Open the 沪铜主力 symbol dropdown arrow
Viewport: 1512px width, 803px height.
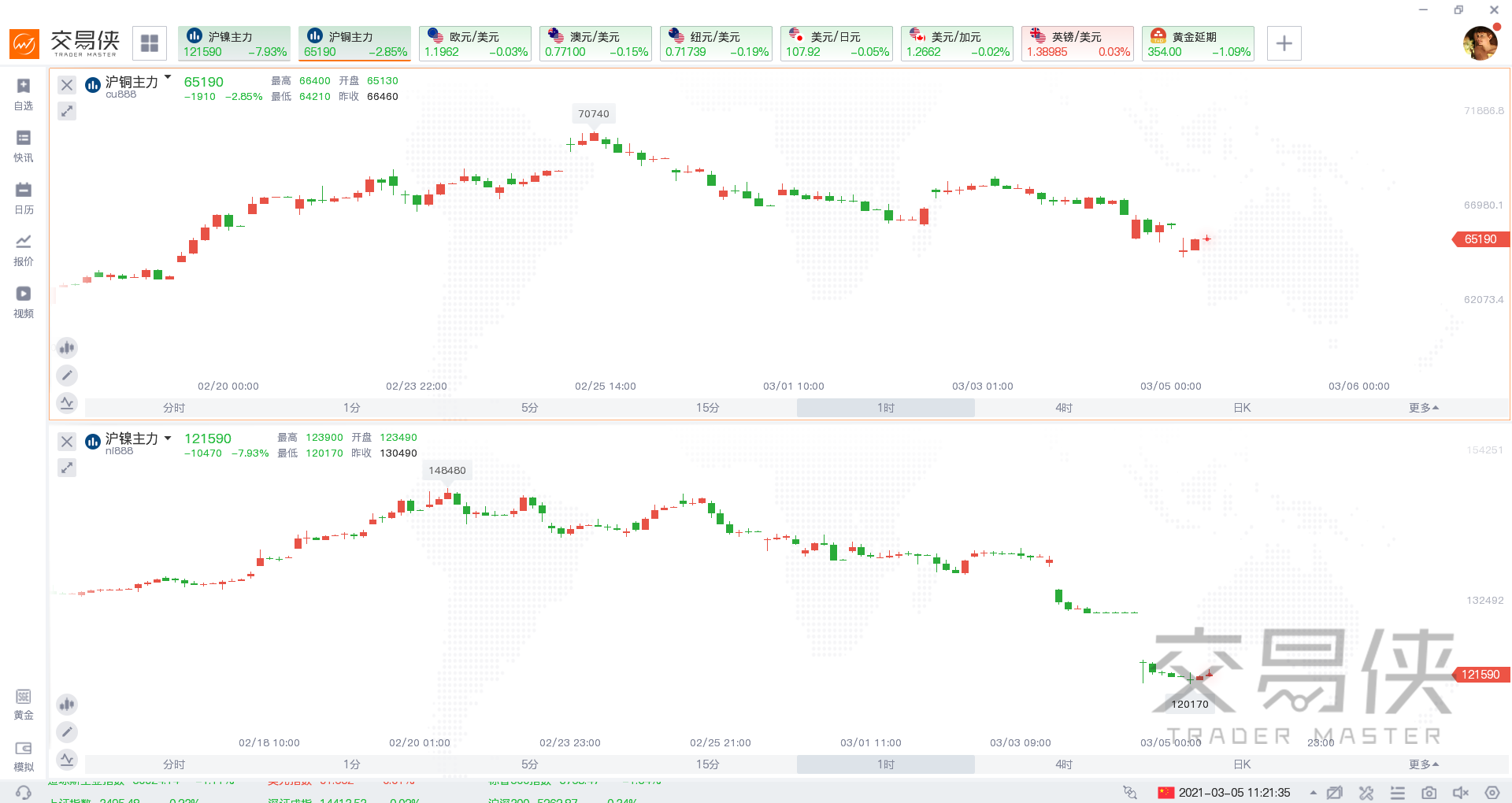pos(168,78)
